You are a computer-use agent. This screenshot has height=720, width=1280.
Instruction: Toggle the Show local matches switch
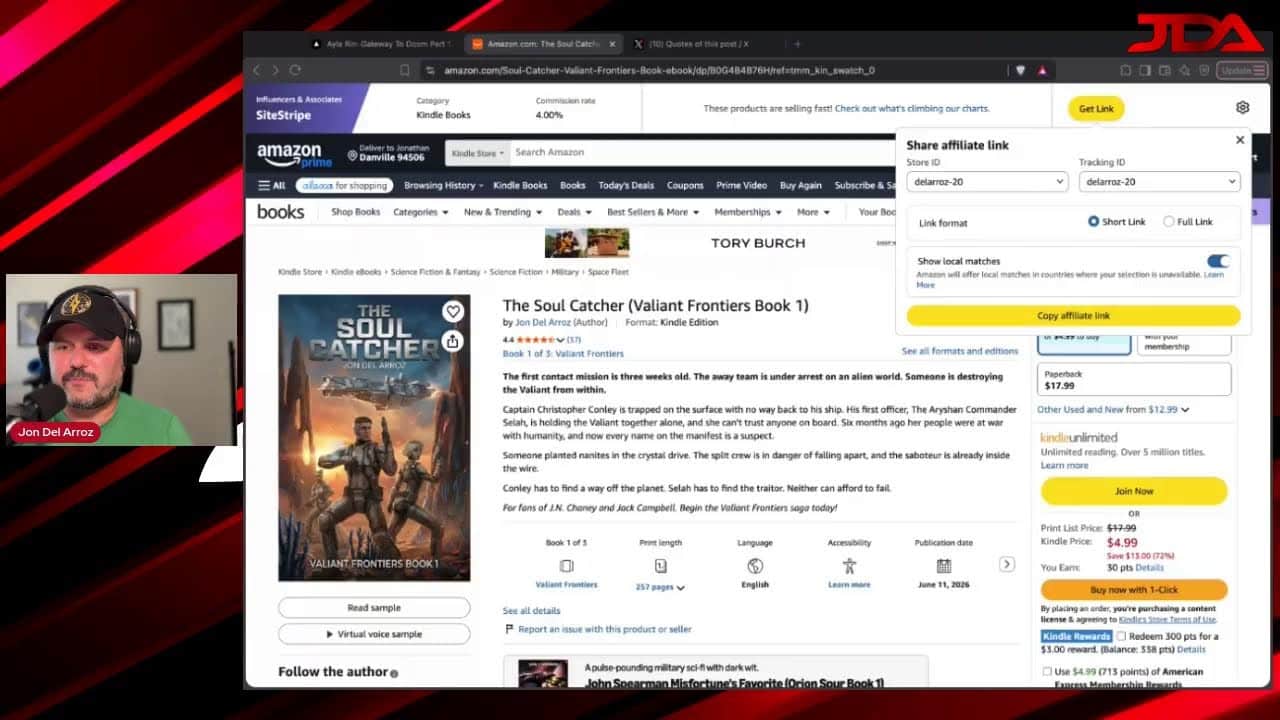click(x=1217, y=261)
